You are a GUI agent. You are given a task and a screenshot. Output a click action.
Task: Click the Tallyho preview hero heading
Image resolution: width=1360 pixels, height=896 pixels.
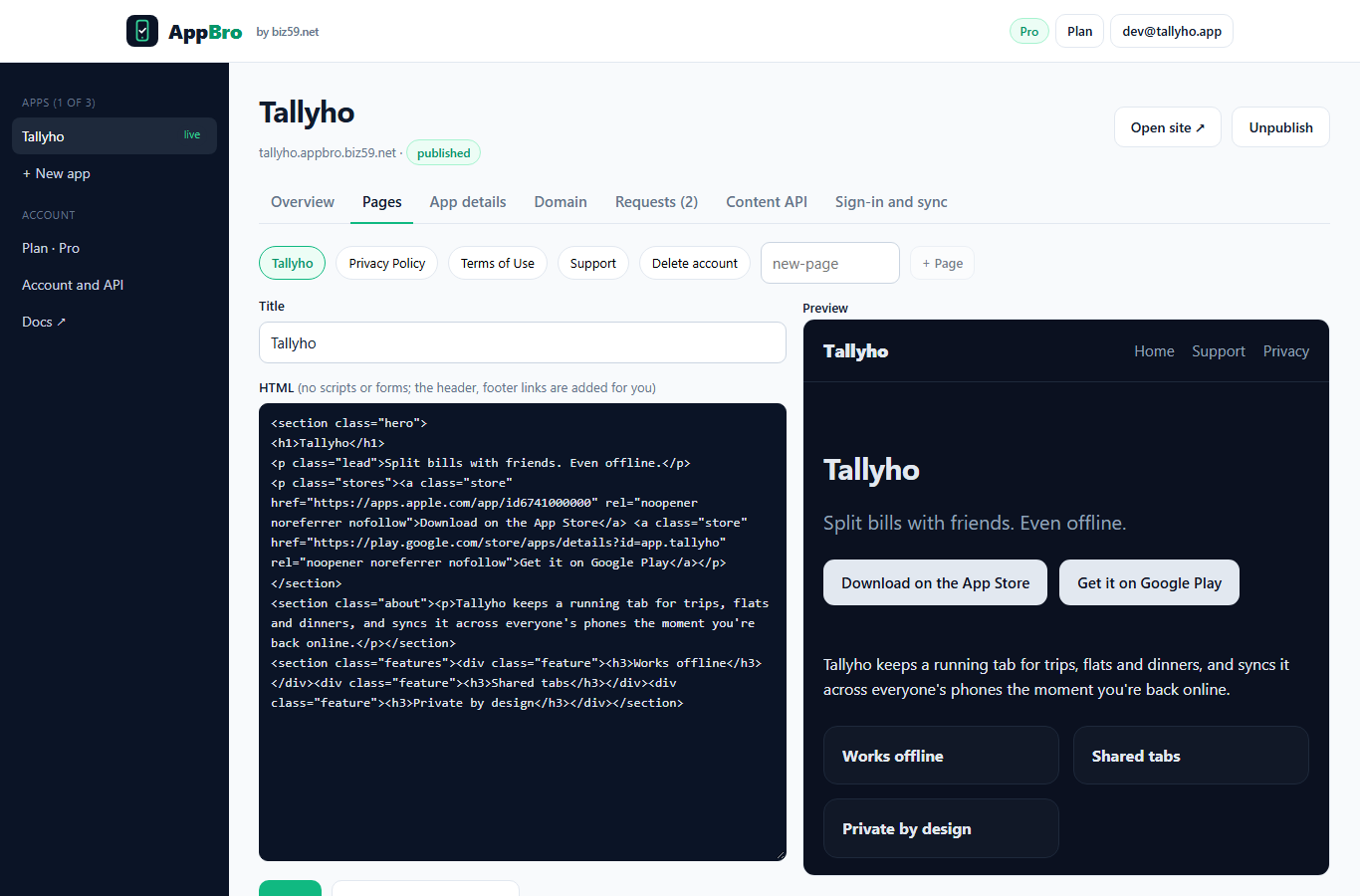pos(871,470)
